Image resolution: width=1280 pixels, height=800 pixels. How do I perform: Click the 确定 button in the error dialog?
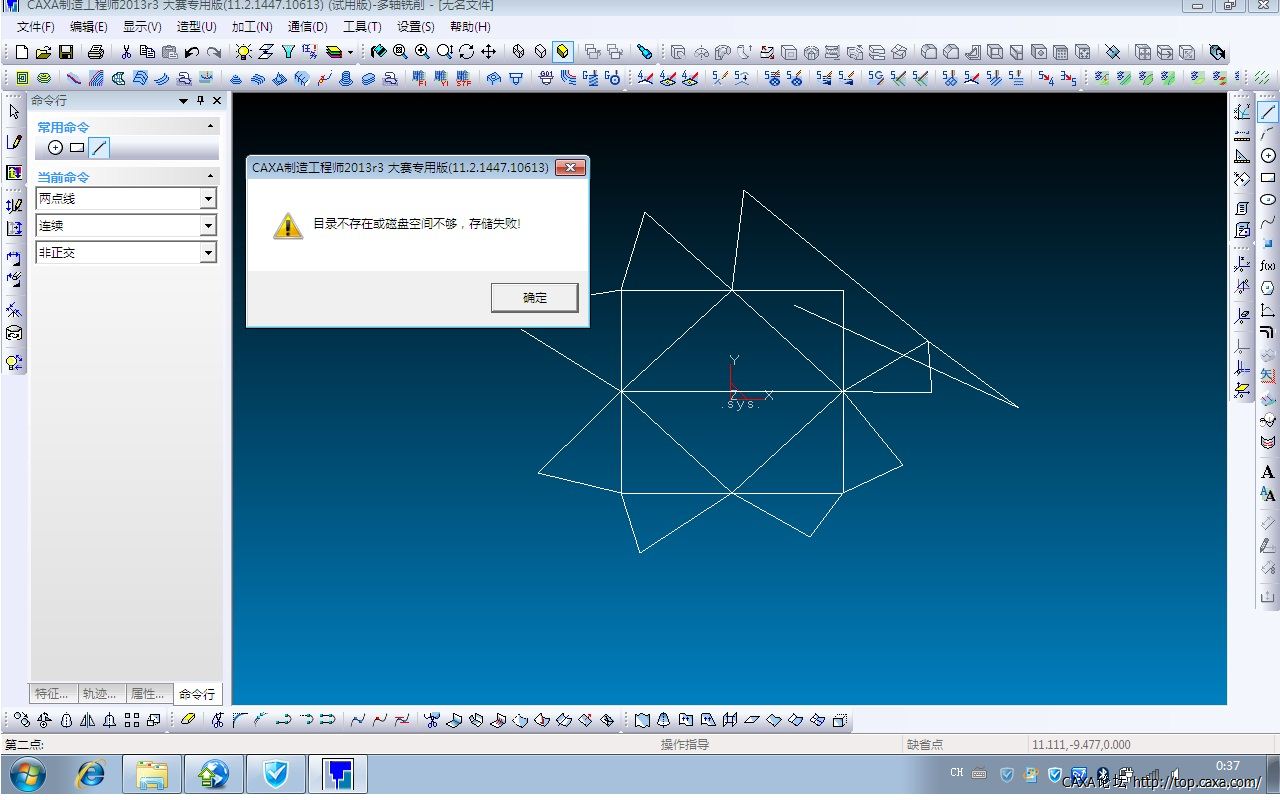534,297
